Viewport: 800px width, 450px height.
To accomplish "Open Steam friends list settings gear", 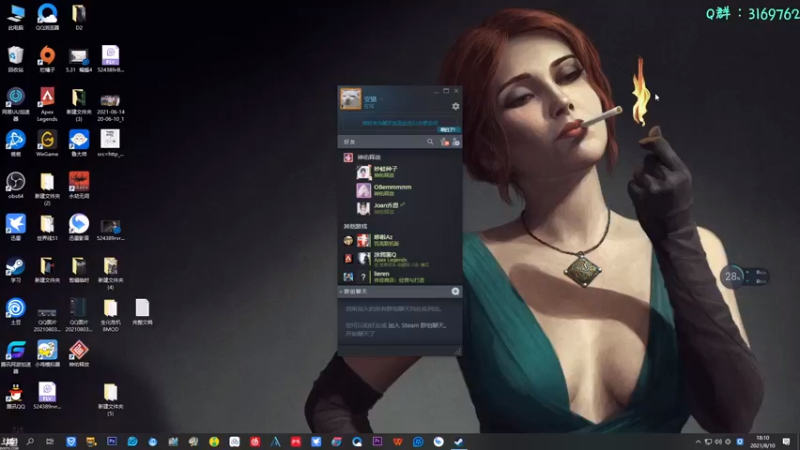I will (x=455, y=106).
